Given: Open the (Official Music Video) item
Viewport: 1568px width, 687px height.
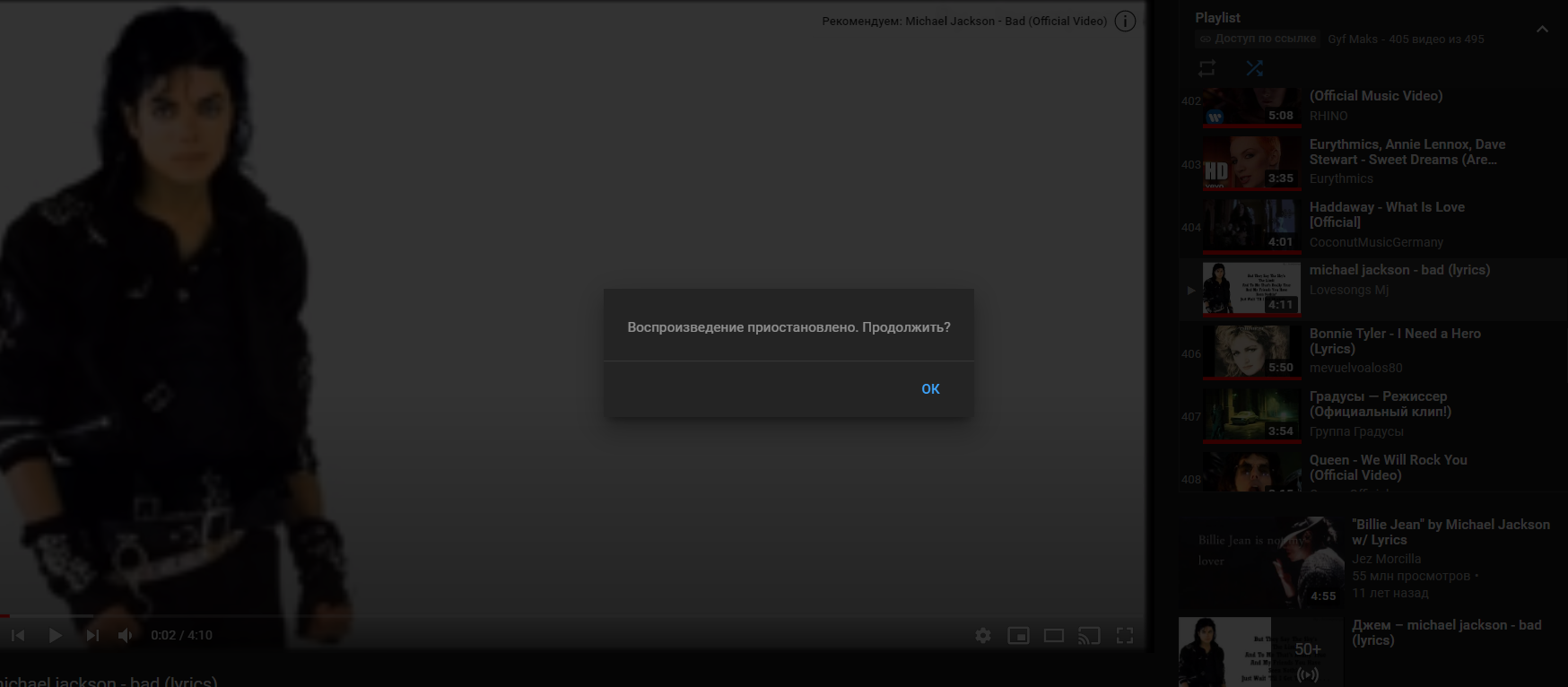Looking at the screenshot, I should click(x=1372, y=109).
